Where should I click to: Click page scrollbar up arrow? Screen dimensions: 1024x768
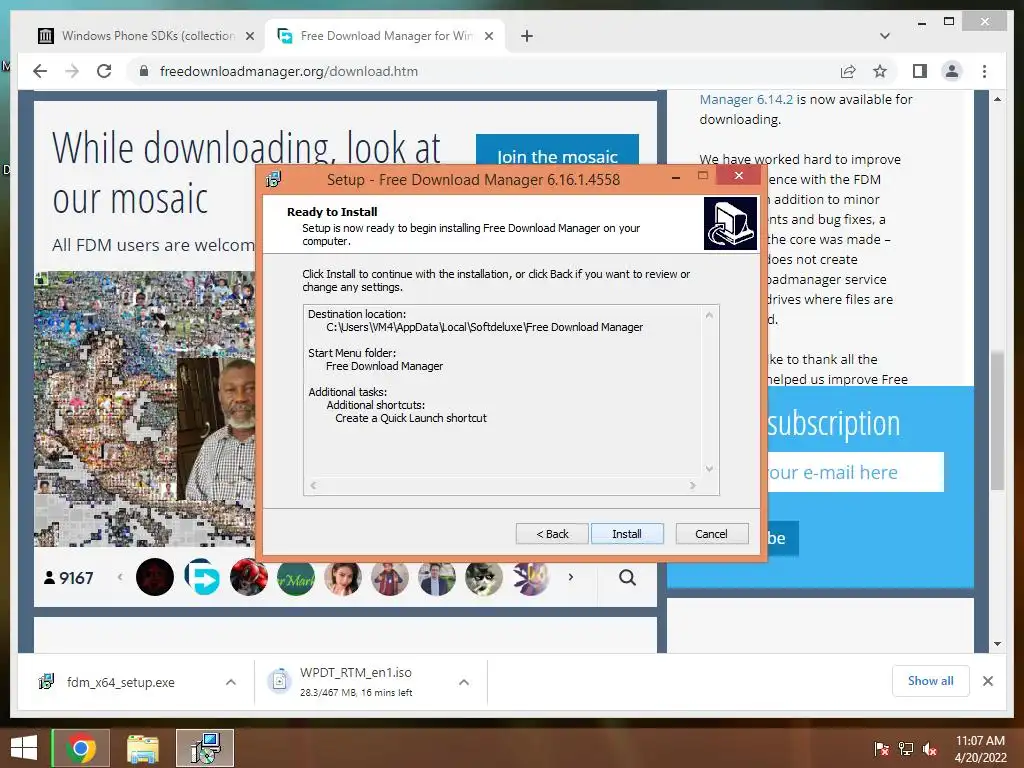[997, 99]
